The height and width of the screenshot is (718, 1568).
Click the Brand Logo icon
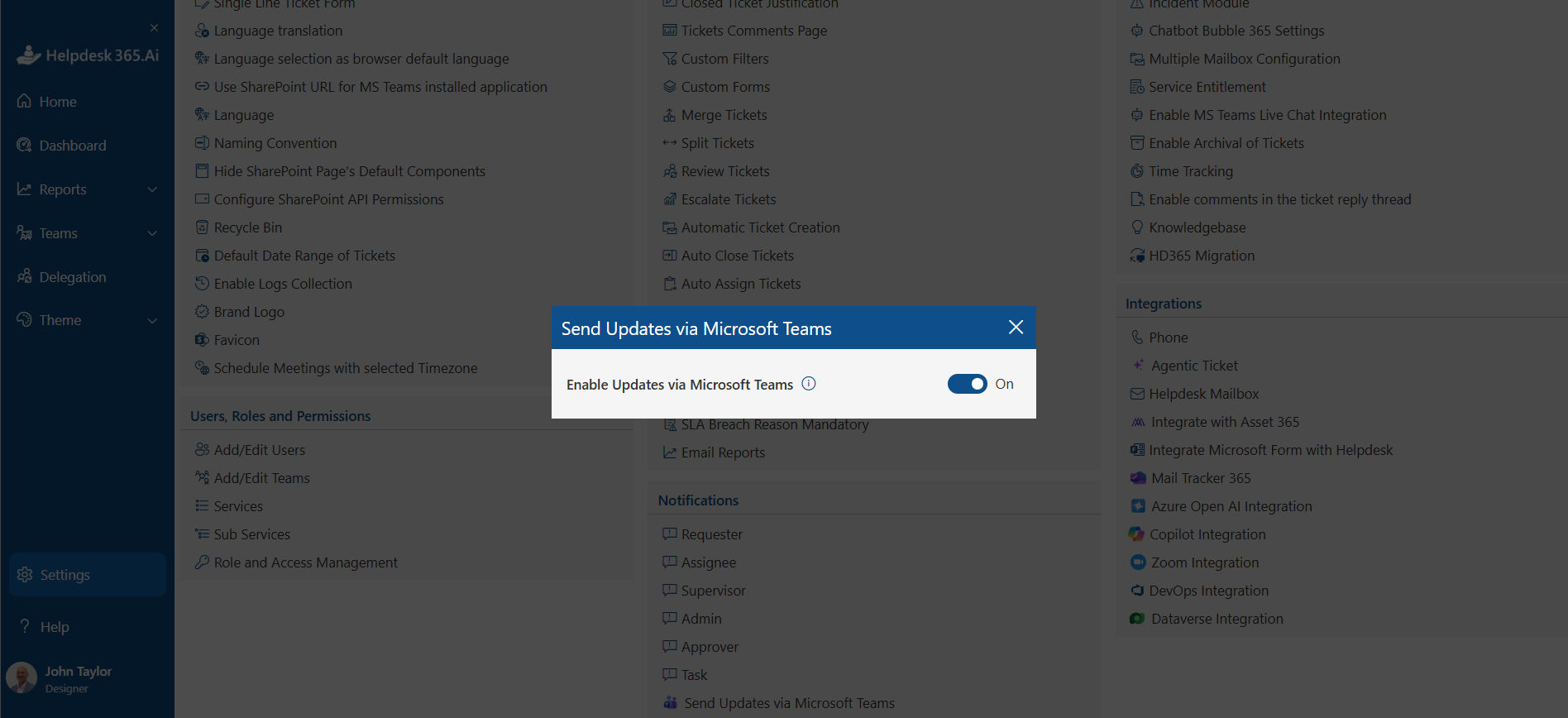[202, 311]
